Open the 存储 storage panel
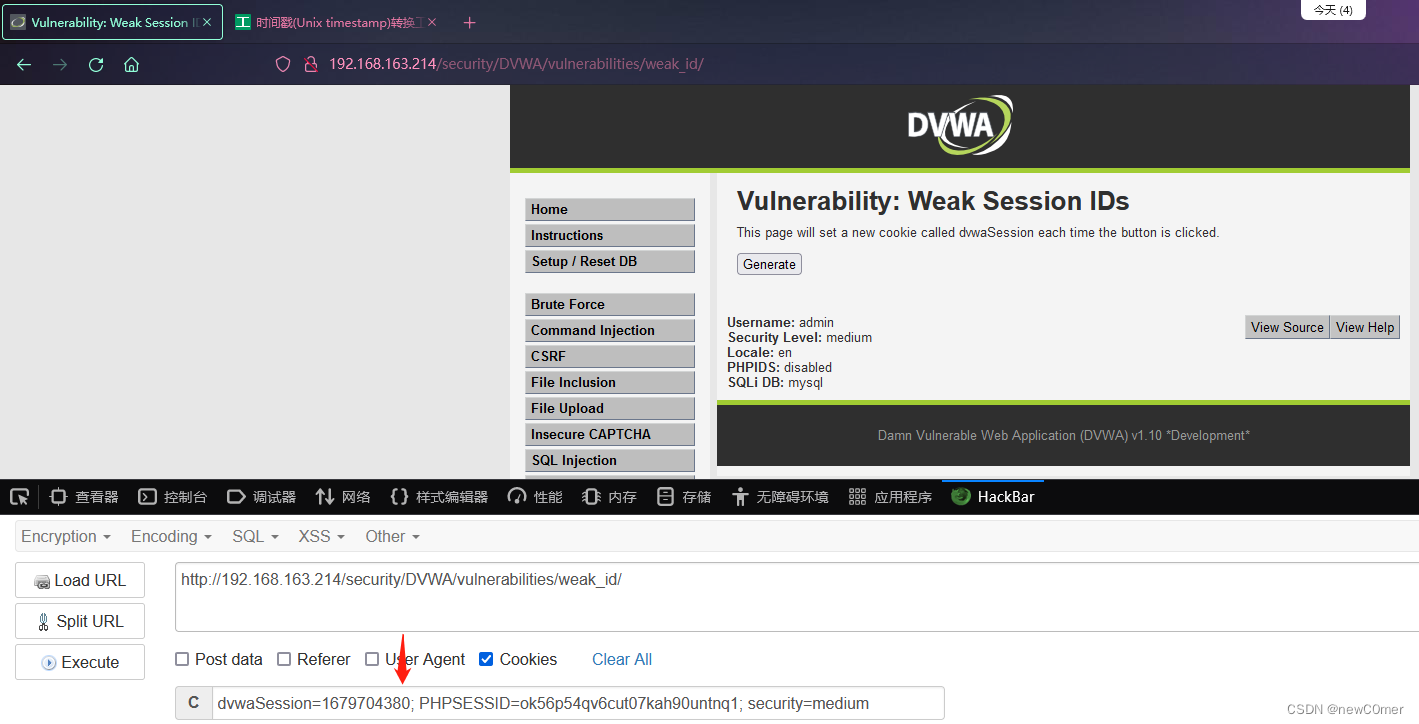 click(684, 496)
